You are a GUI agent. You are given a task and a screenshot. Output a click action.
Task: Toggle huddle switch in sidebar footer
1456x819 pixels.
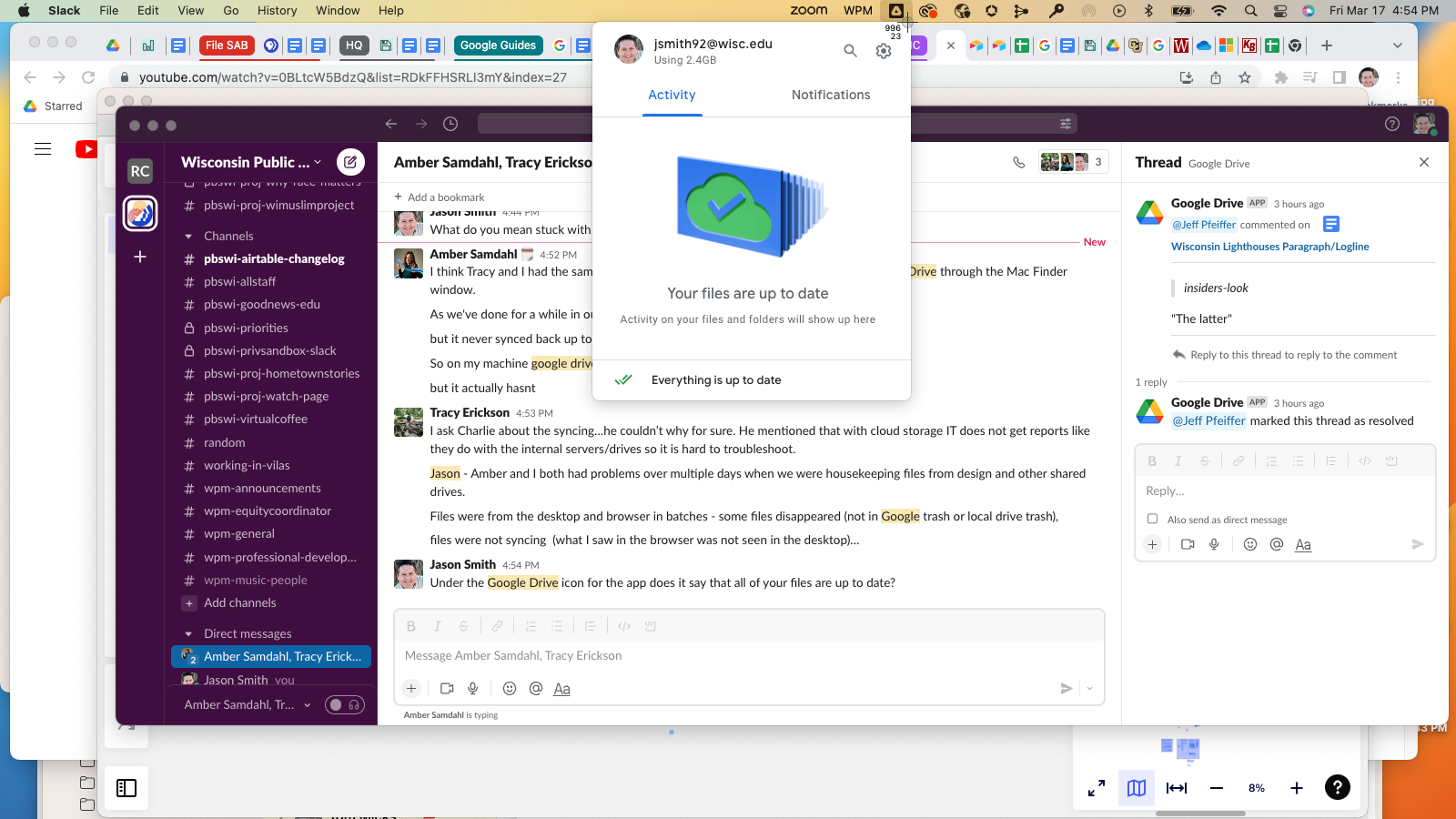(345, 704)
